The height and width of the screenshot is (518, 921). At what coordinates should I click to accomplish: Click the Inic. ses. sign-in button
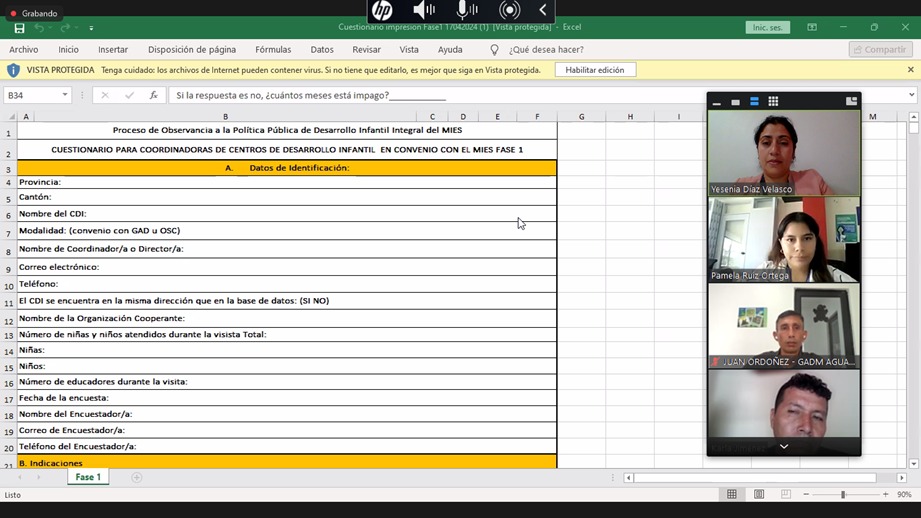767,27
